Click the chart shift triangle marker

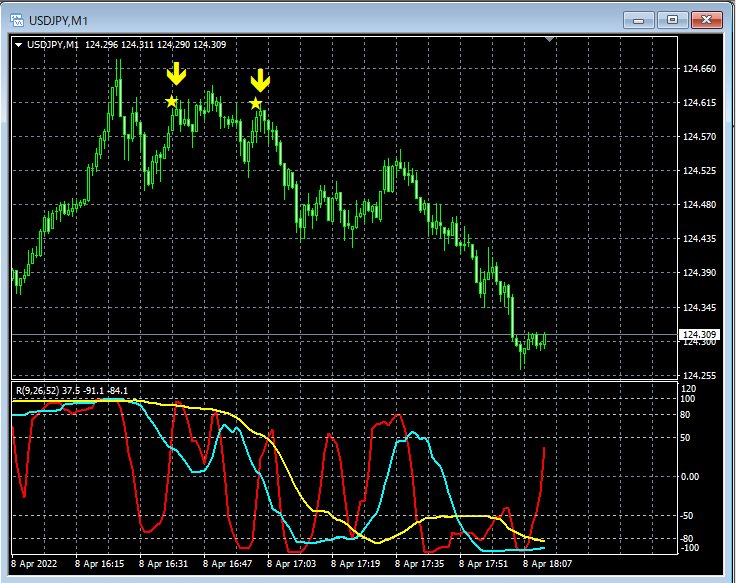(x=549, y=39)
